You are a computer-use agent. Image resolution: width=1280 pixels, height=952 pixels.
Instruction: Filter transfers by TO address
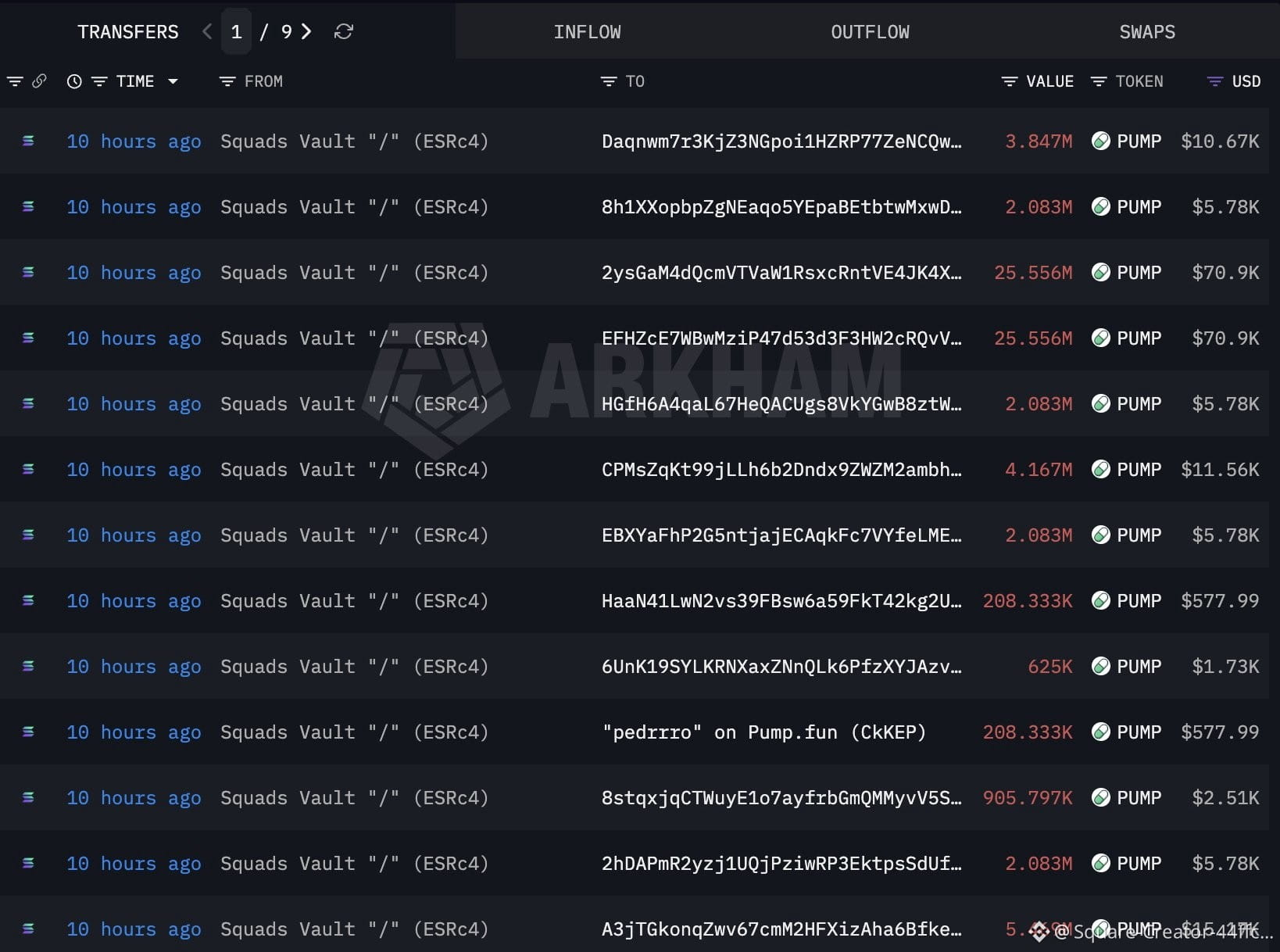point(609,81)
